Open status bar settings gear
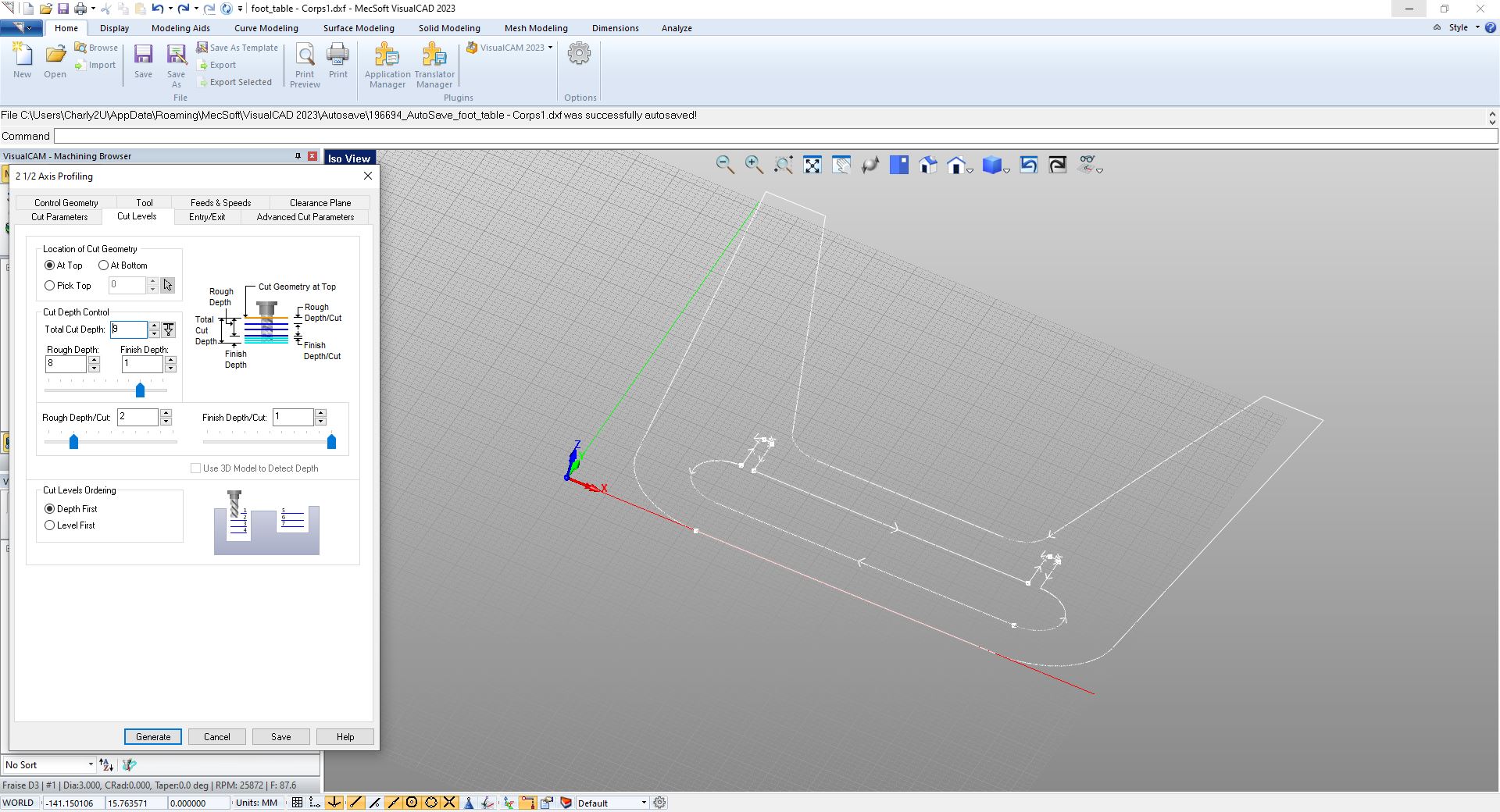 coord(660,803)
